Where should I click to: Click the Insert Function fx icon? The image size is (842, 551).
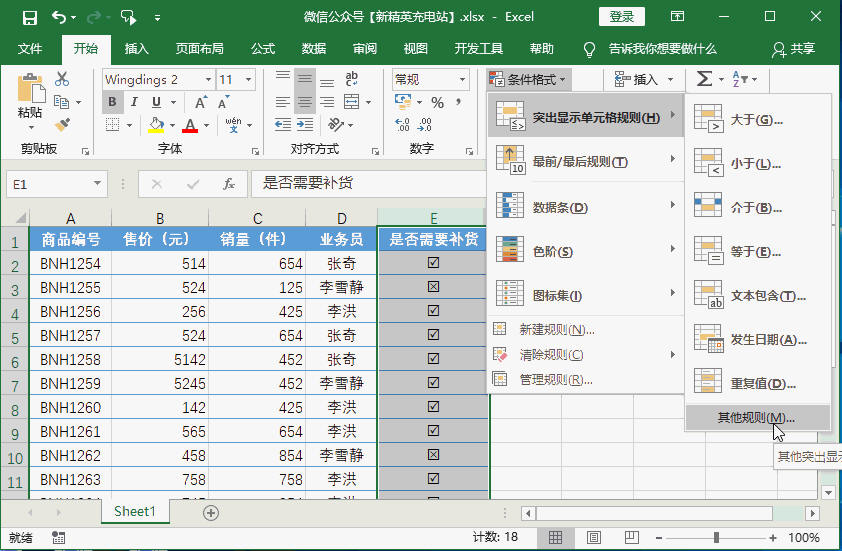228,184
